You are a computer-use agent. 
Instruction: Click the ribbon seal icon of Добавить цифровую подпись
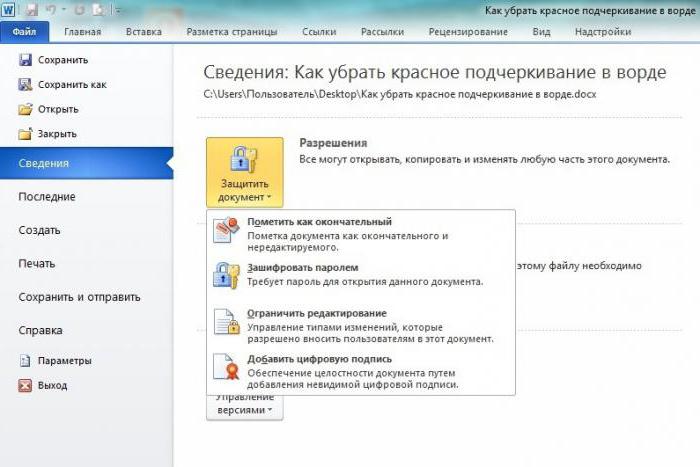click(226, 367)
